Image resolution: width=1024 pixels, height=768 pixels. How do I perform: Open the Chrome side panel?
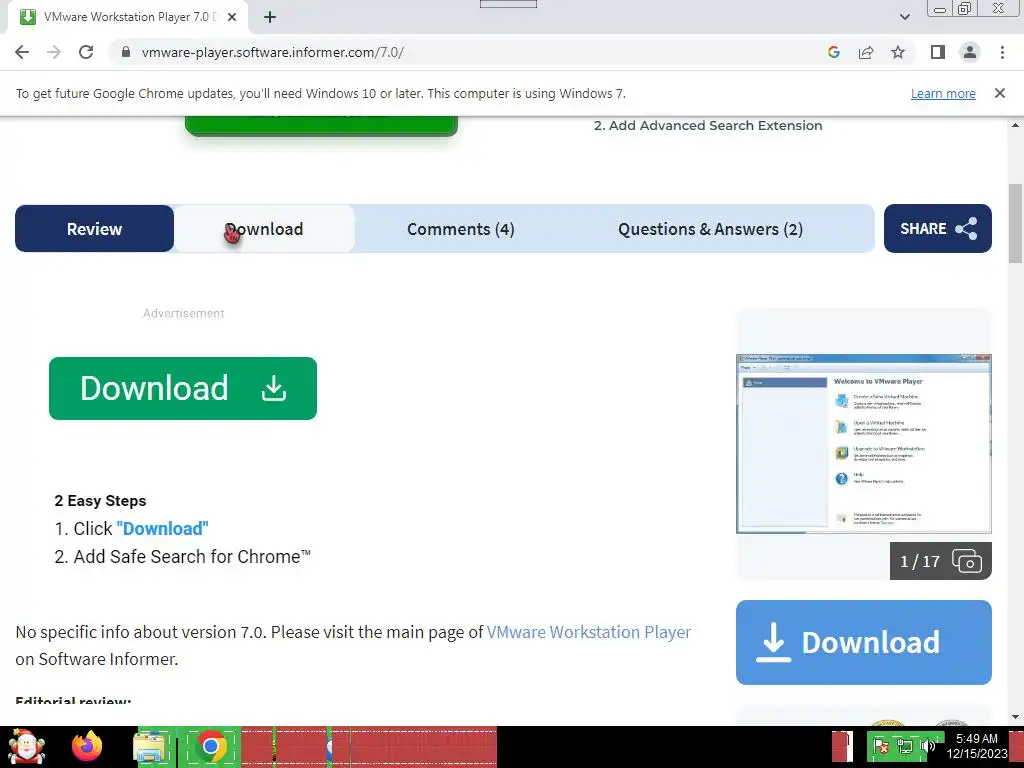click(938, 52)
